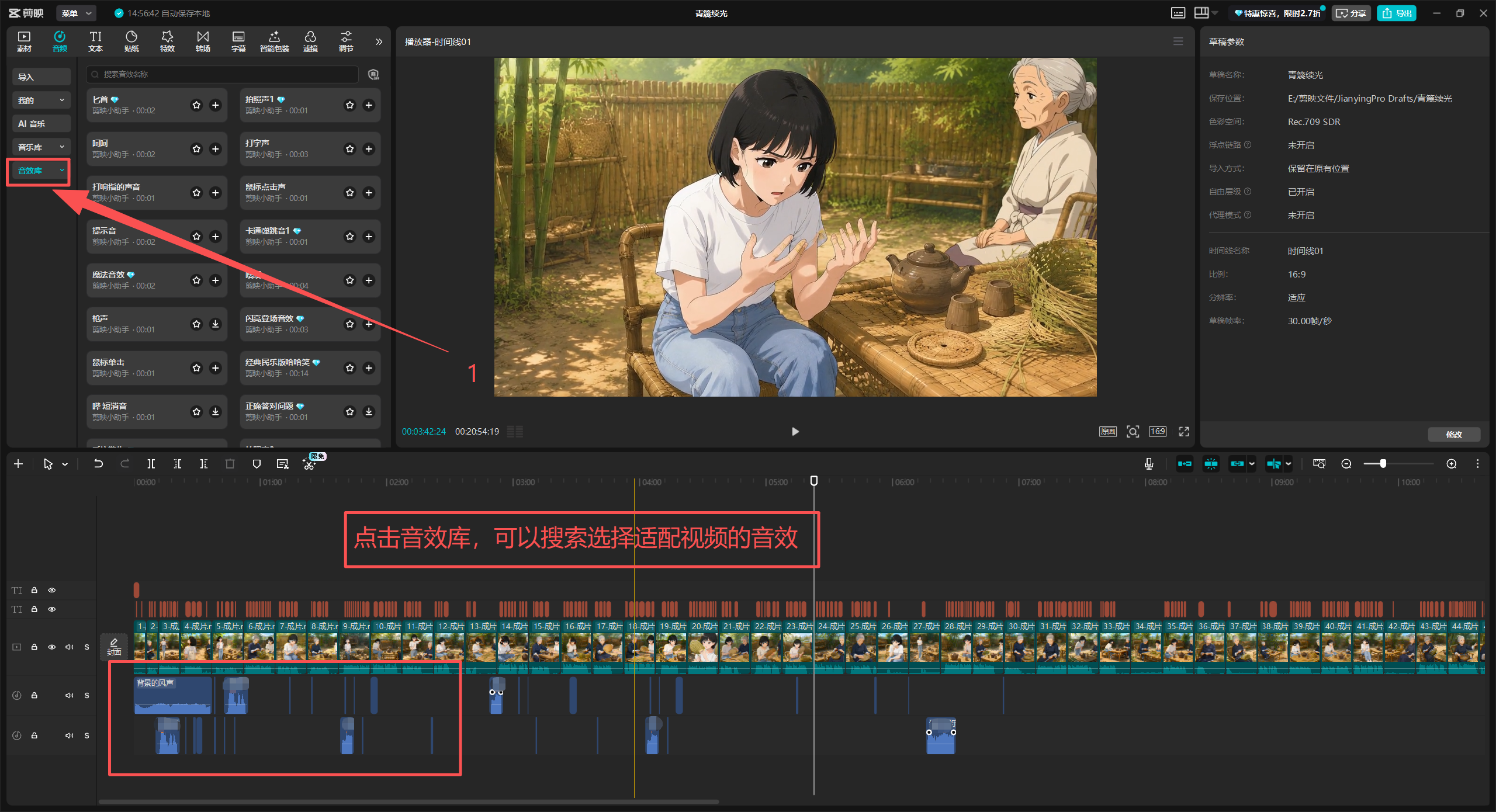Click the zoom in timeline plus icon
This screenshot has width=1496, height=812.
click(1452, 464)
